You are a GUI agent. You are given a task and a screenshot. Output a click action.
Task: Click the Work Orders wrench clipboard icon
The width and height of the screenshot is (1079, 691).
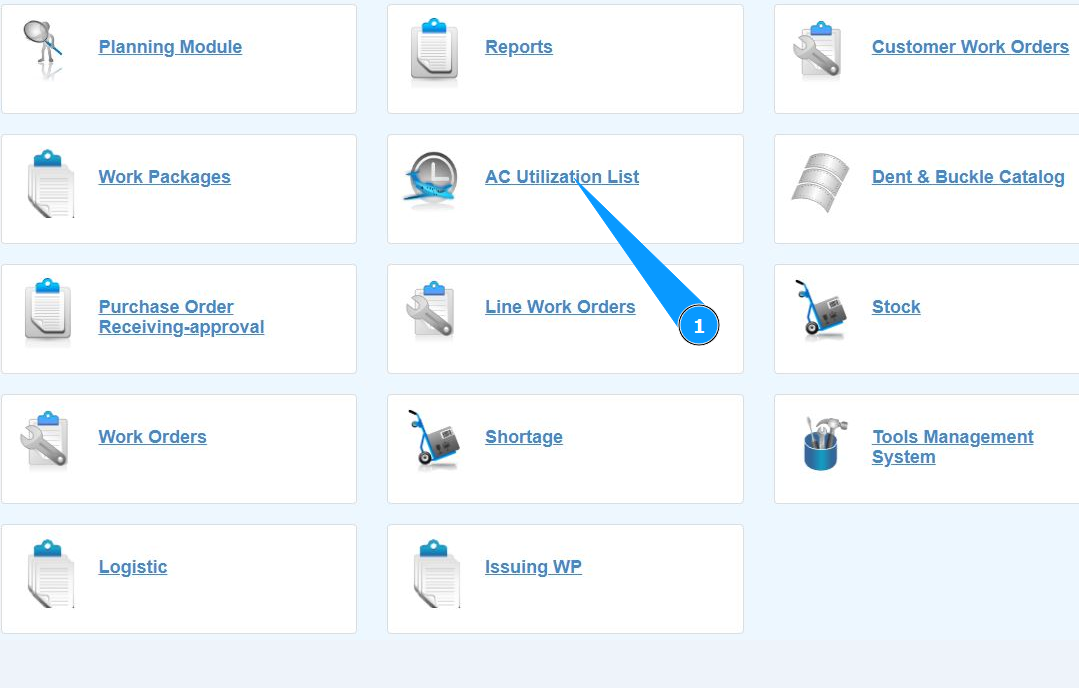pyautogui.click(x=45, y=439)
